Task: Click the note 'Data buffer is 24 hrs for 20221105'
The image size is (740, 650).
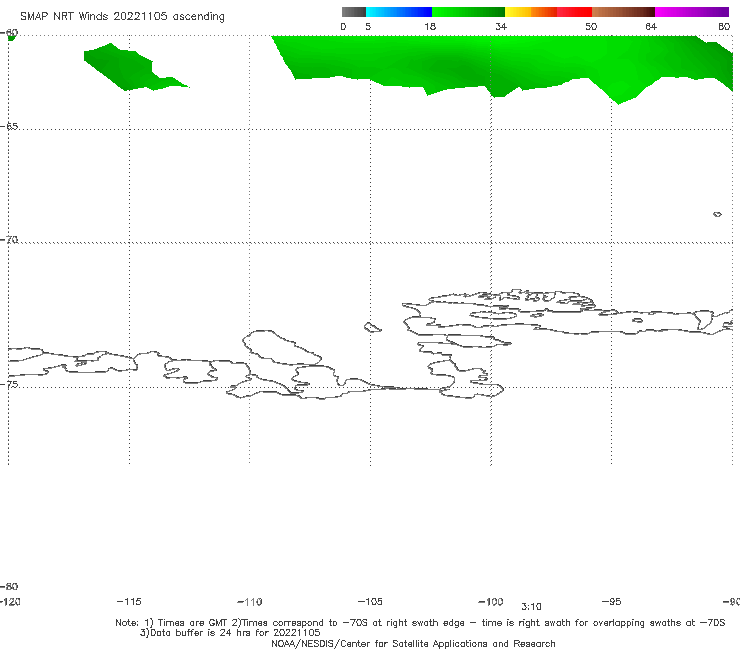Action: (230, 633)
